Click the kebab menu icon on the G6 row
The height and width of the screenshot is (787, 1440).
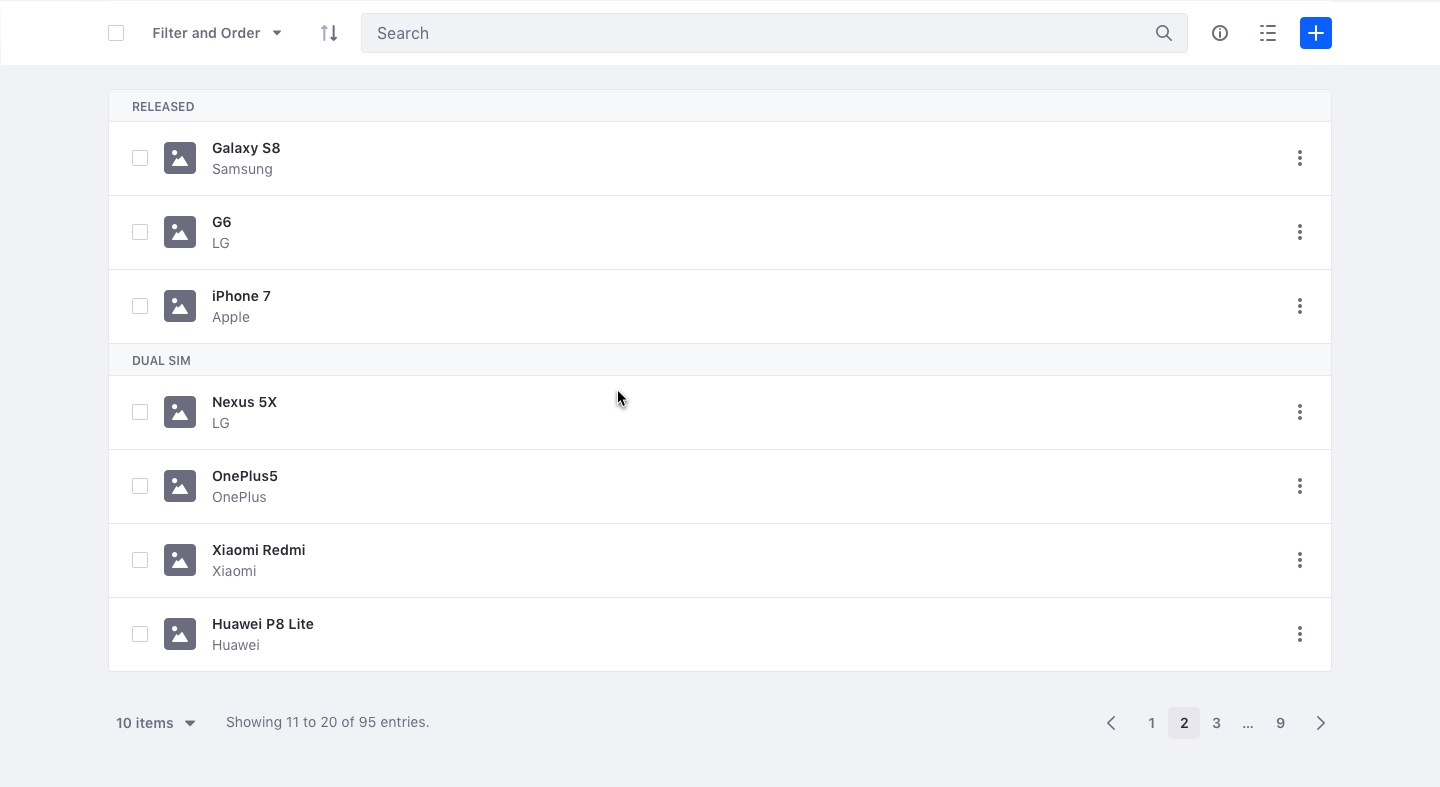point(1300,232)
